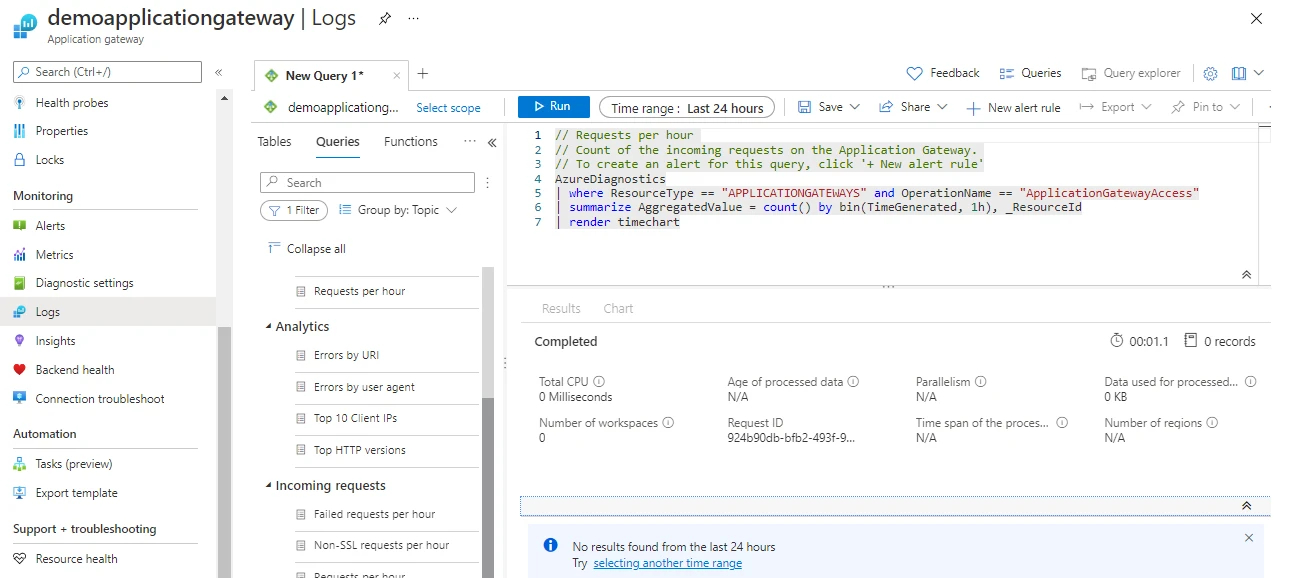Close the no results notification
The width and height of the screenshot is (1289, 578).
point(1248,538)
